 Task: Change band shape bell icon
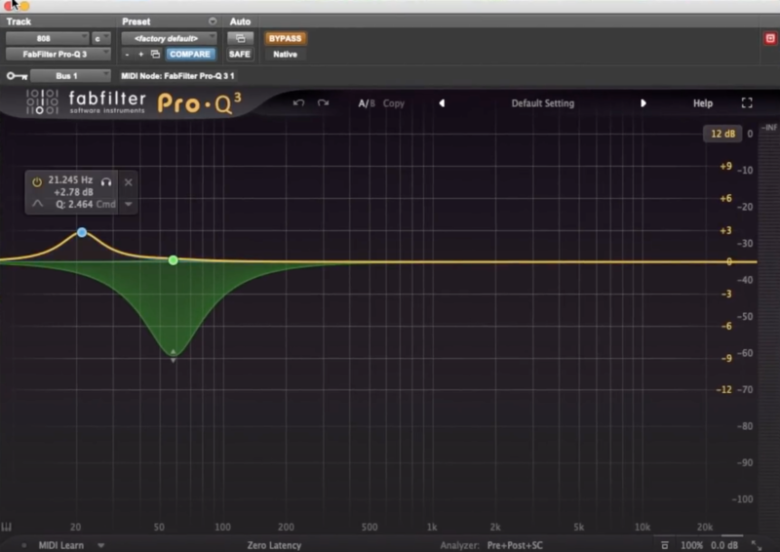point(38,203)
